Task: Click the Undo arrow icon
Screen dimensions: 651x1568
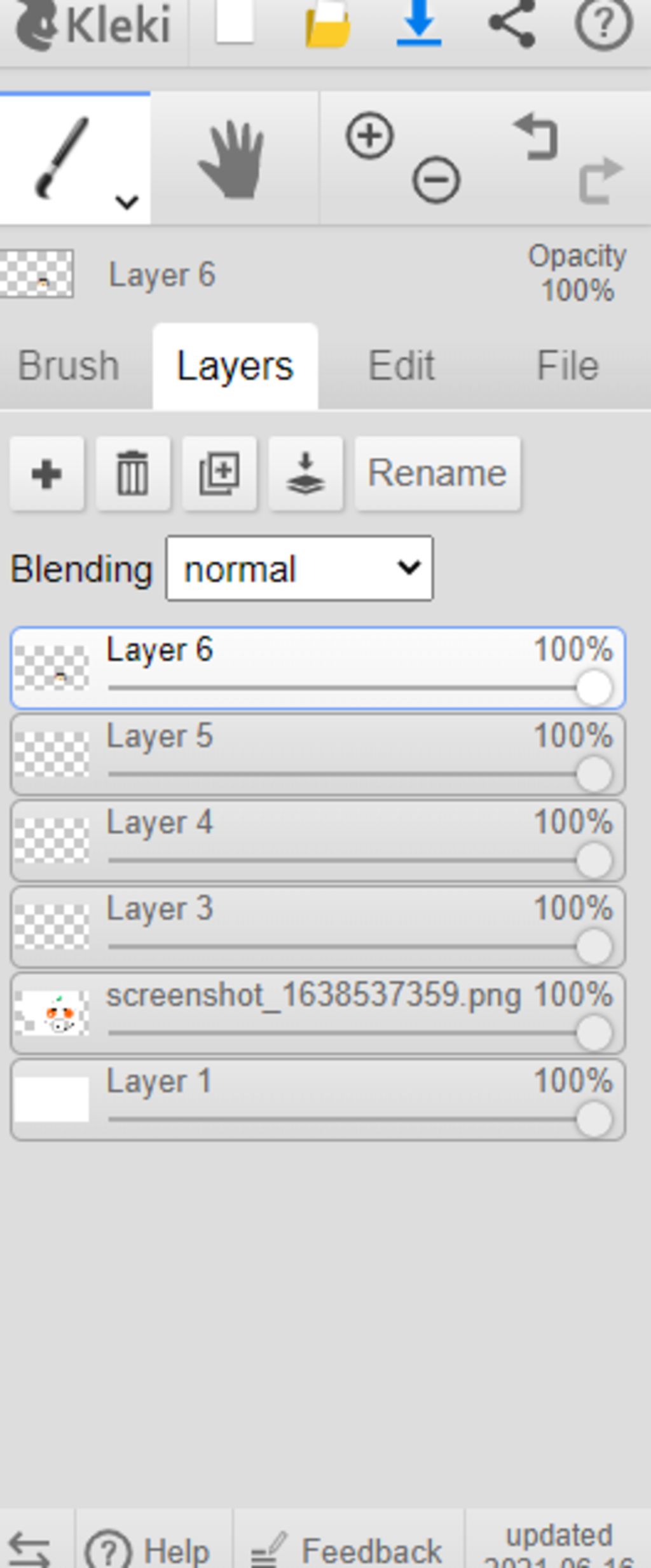Action: [537, 137]
